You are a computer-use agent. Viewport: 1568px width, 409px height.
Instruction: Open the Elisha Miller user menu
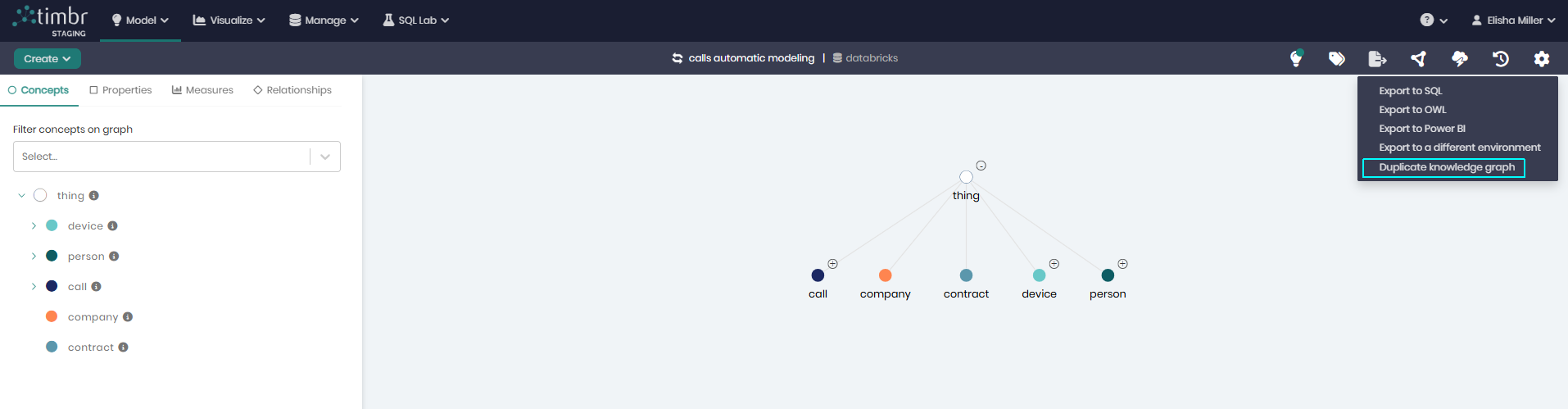point(1513,20)
